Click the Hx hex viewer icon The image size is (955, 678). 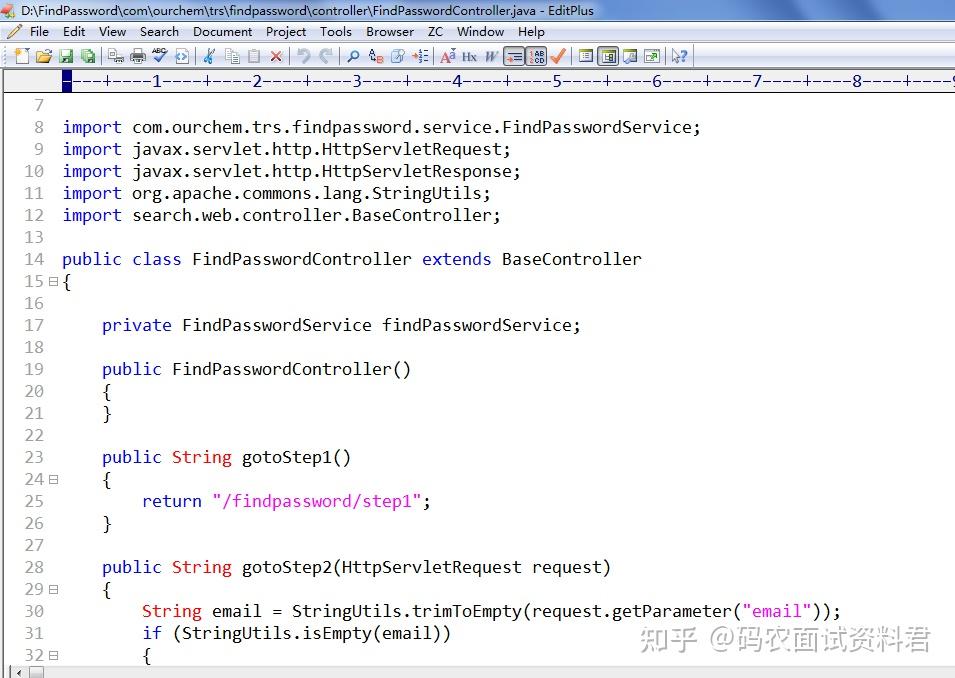click(469, 56)
